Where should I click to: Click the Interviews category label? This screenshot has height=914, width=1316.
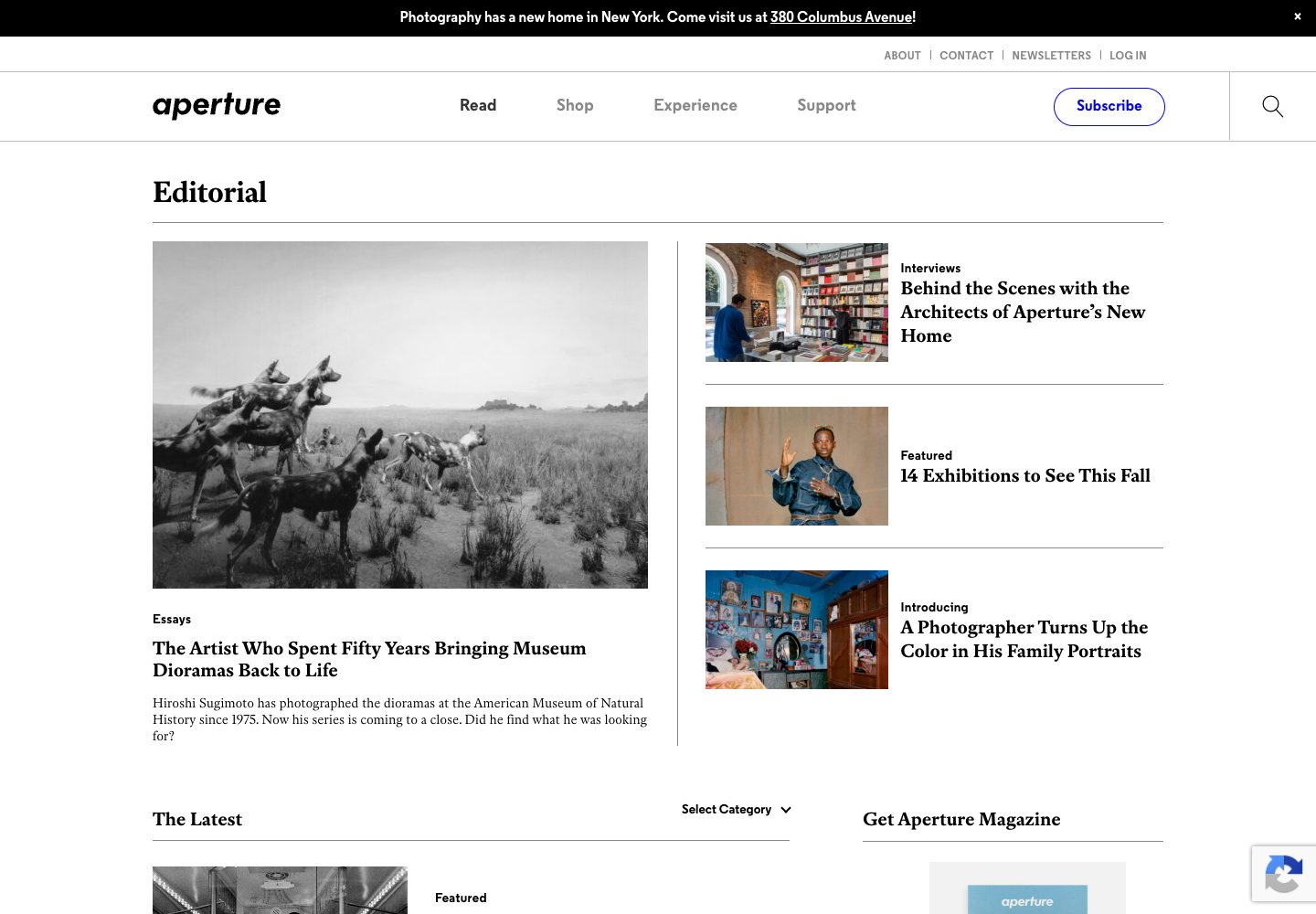click(930, 268)
